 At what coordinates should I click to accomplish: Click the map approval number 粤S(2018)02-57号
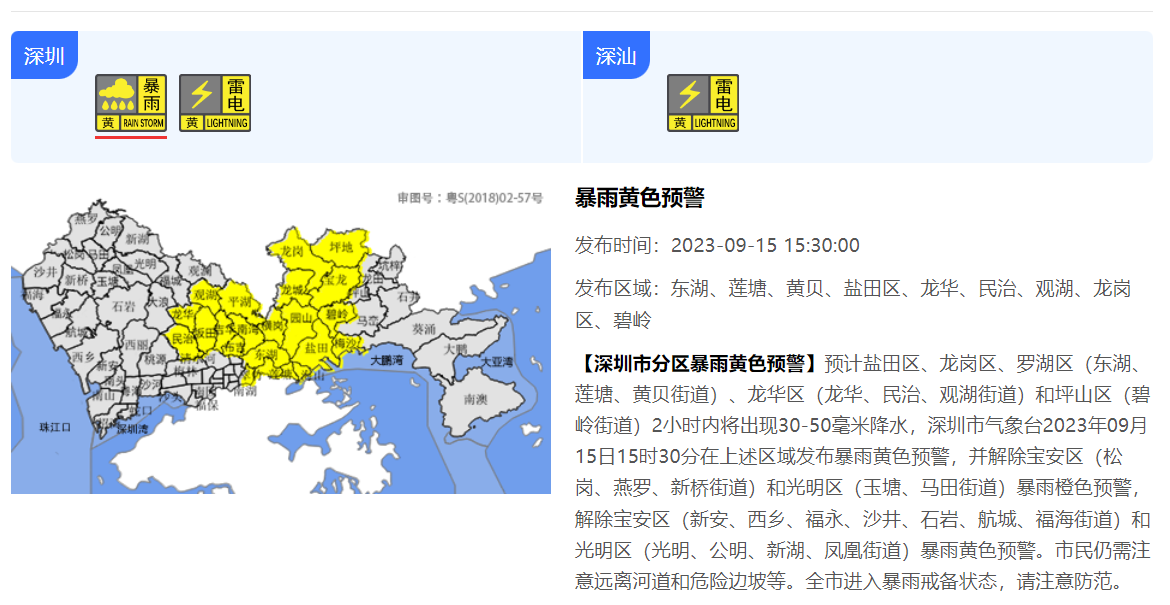[470, 199]
